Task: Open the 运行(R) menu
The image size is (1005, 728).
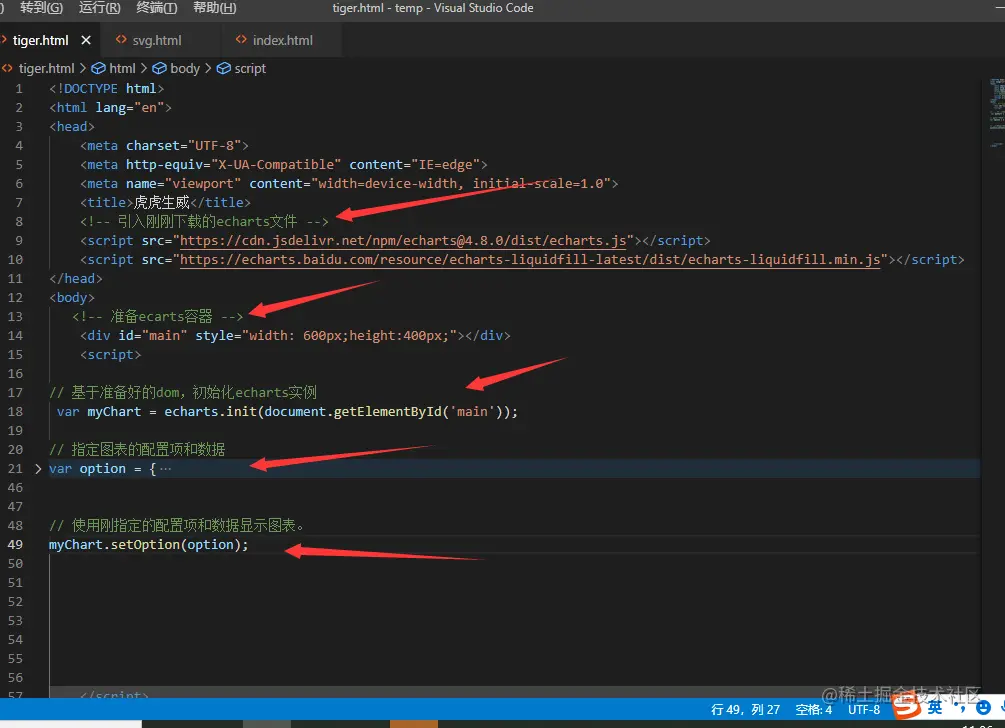Action: [99, 8]
